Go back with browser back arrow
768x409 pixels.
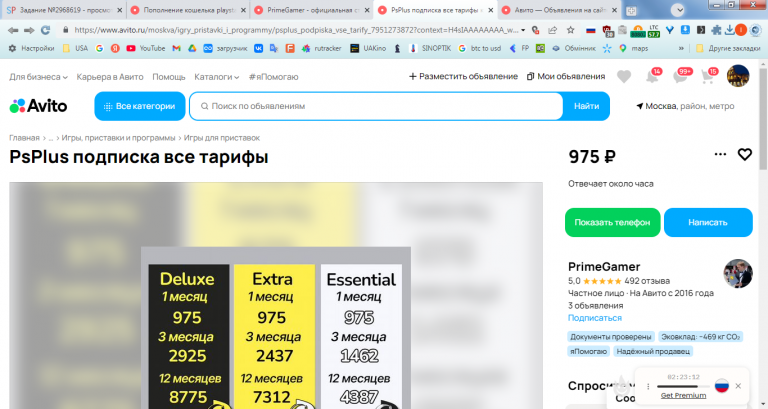coord(13,30)
